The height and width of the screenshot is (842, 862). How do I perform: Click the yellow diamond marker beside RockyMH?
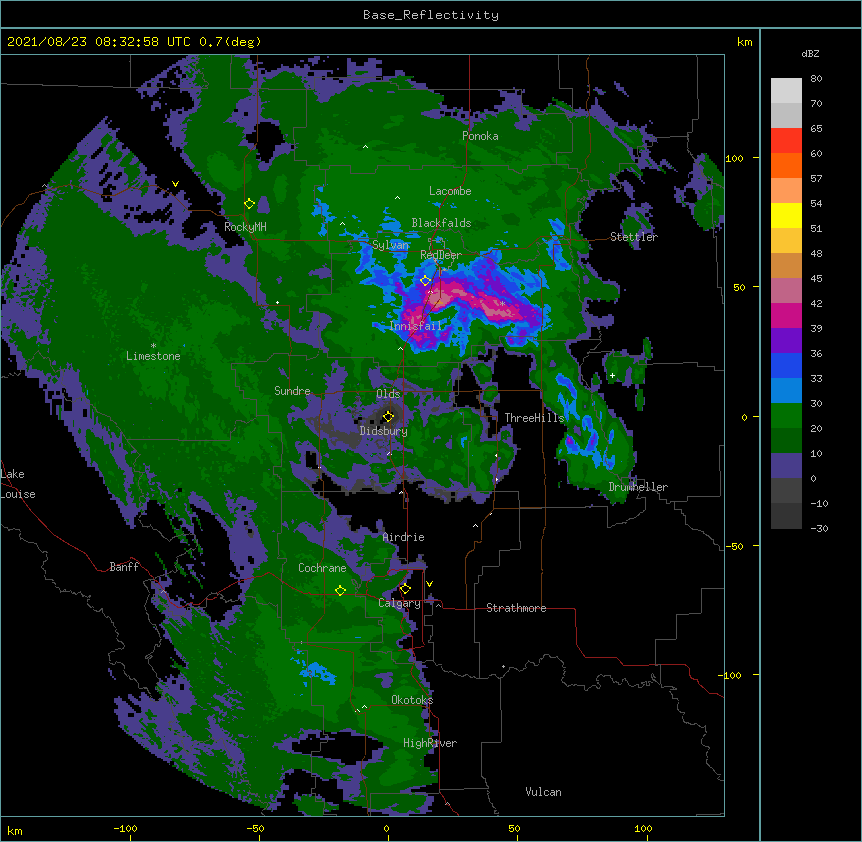(x=250, y=204)
